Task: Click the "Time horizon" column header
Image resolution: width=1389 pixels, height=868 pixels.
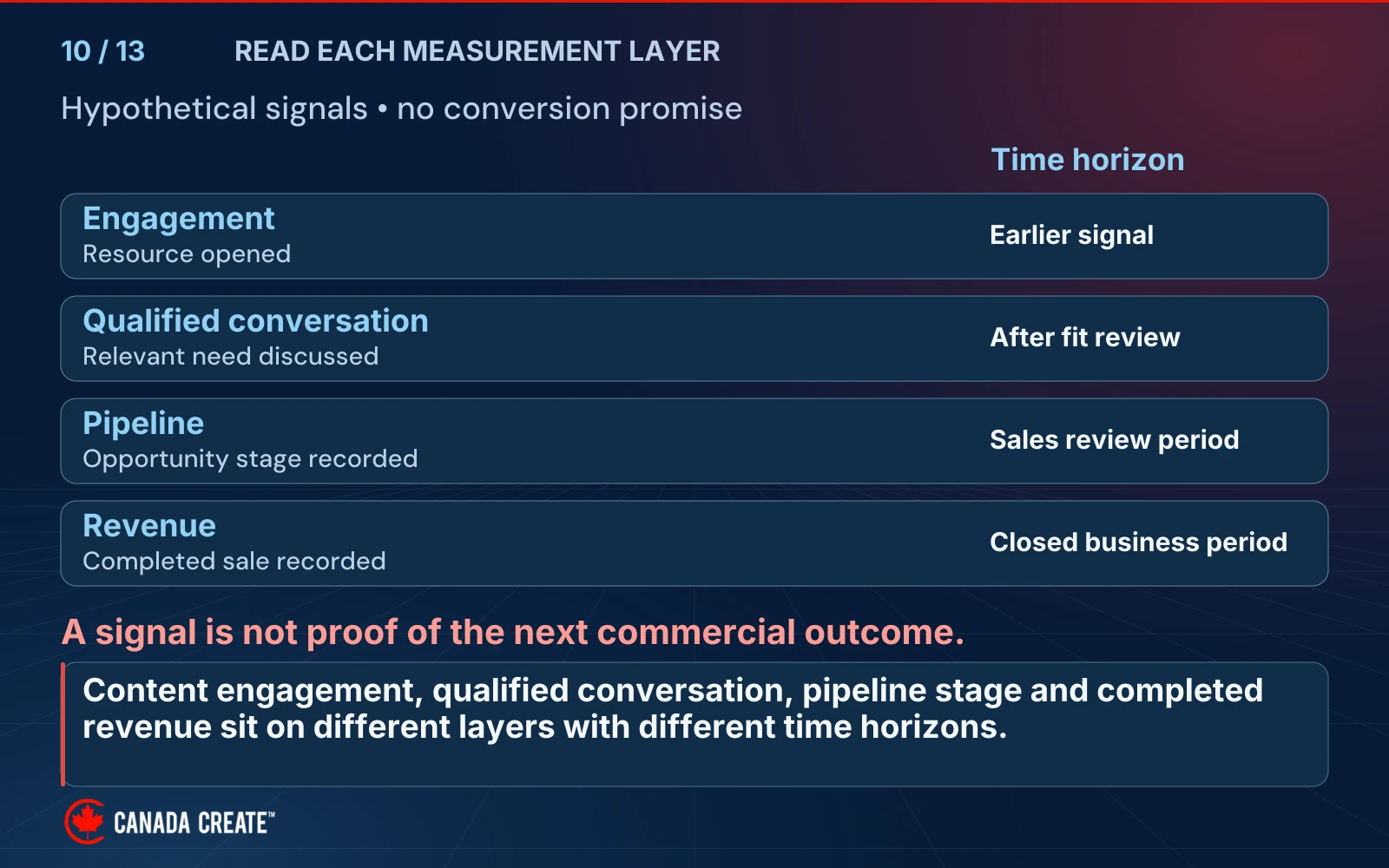Action: [x=1087, y=160]
